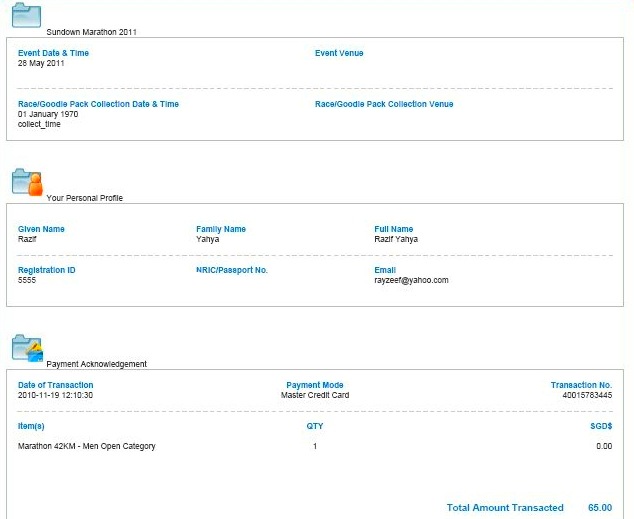Image resolution: width=634 pixels, height=519 pixels.
Task: Click the 'QTY' column header
Action: [x=315, y=426]
